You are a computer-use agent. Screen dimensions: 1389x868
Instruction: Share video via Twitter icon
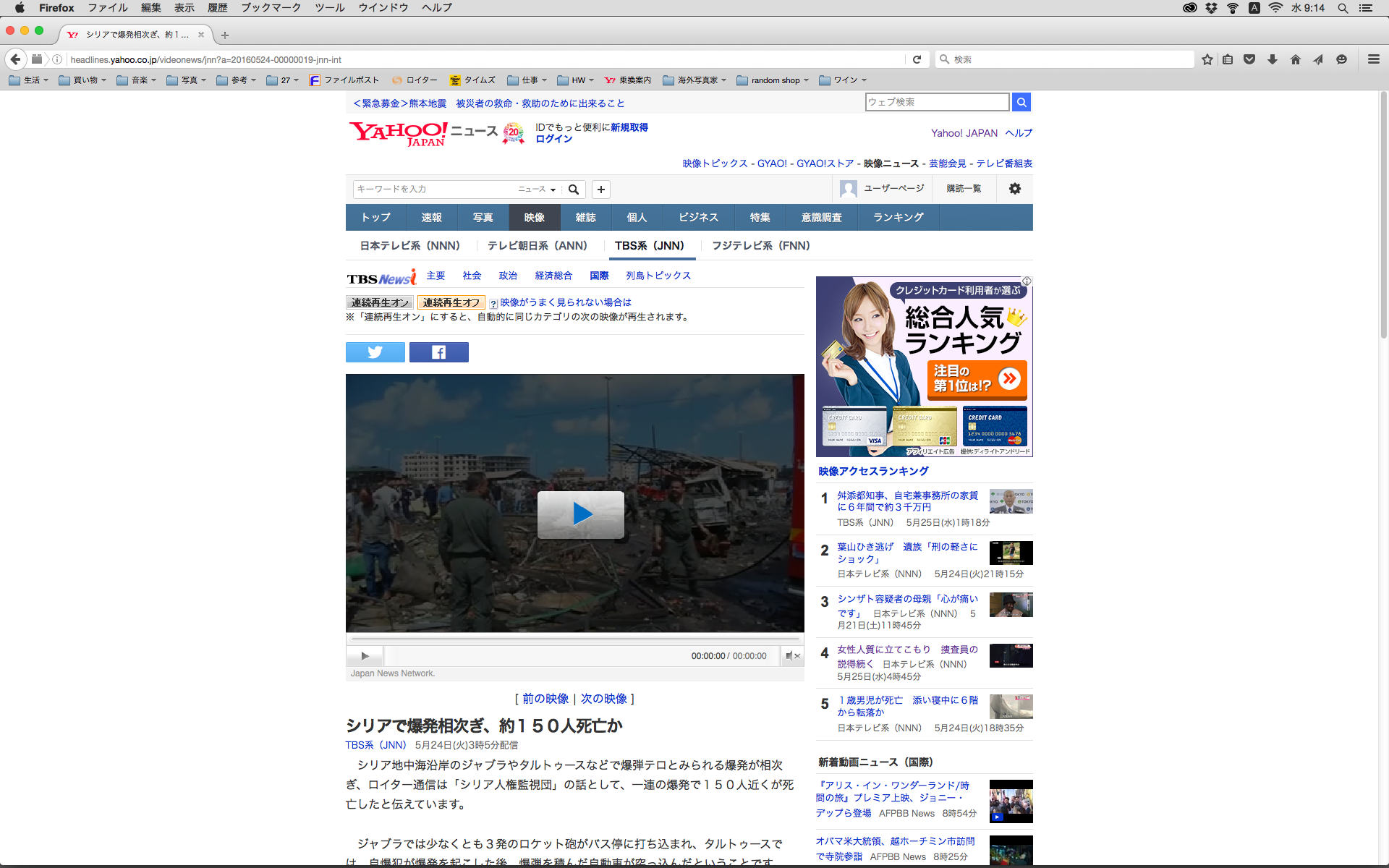click(375, 352)
